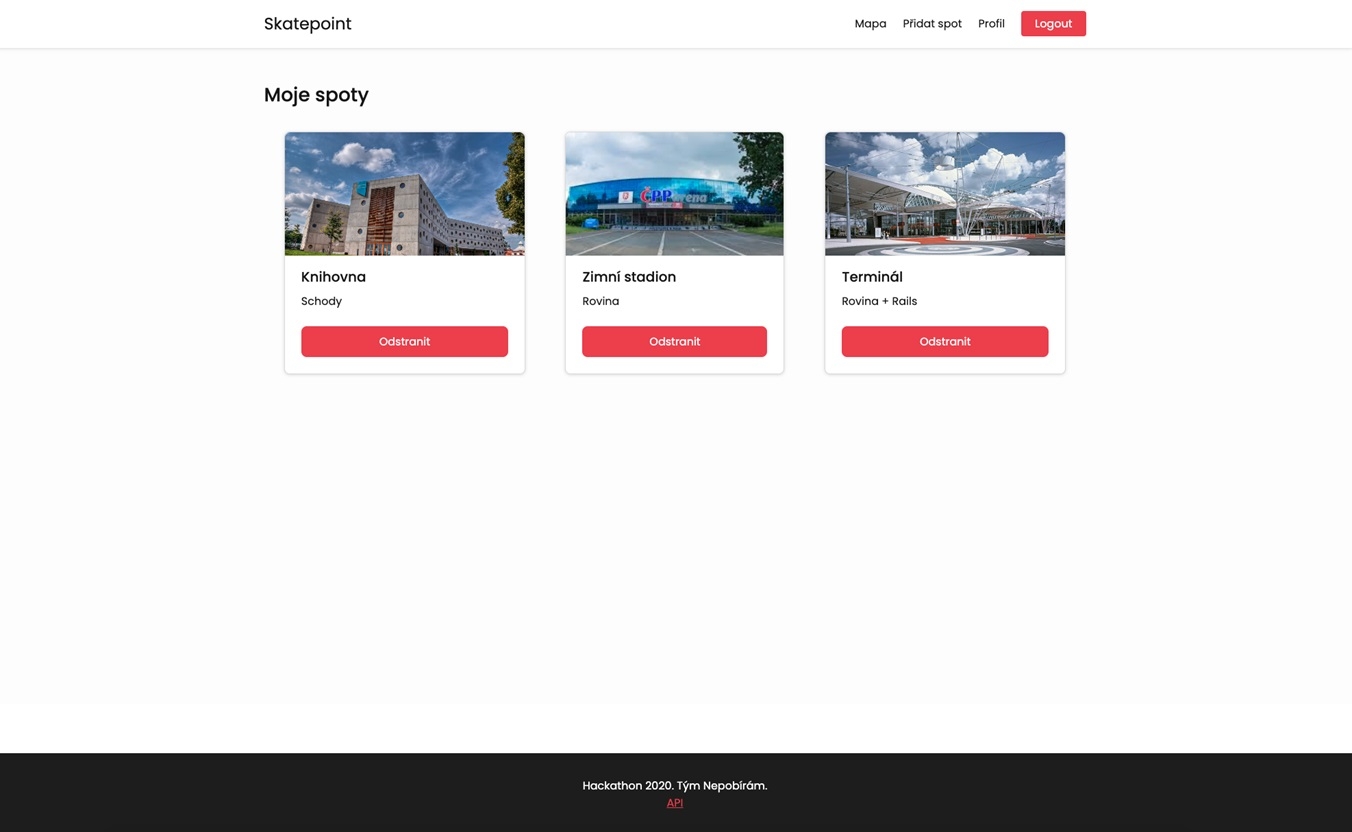This screenshot has height=832, width=1352.
Task: Click the Hackathon 2020 footer text
Action: click(x=675, y=786)
